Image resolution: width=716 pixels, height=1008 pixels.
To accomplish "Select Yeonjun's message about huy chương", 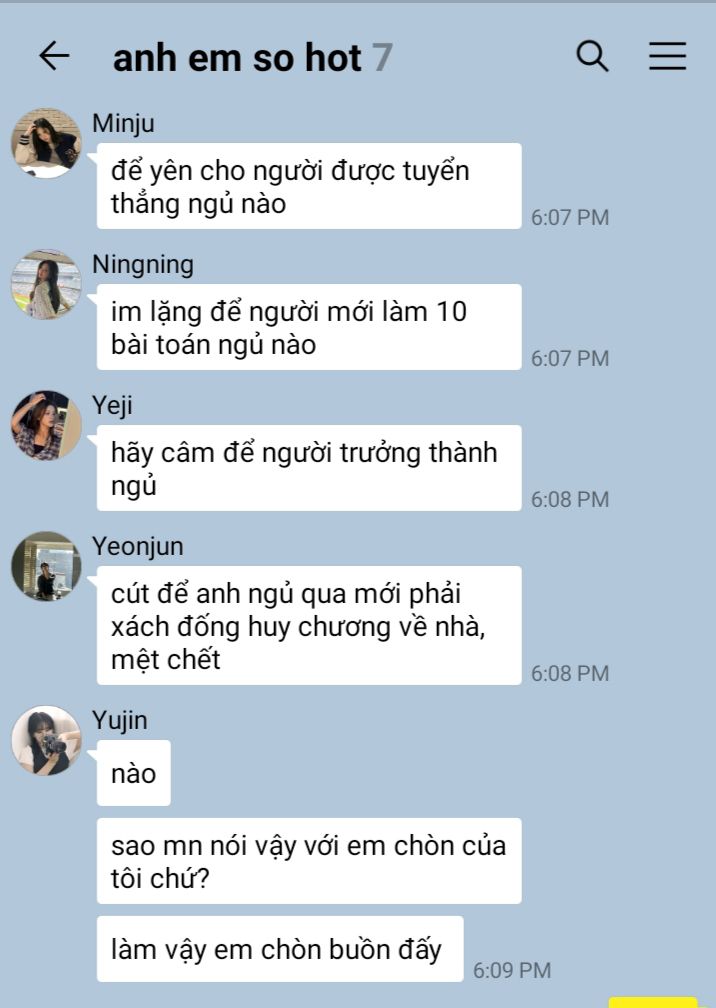I will coord(309,626).
